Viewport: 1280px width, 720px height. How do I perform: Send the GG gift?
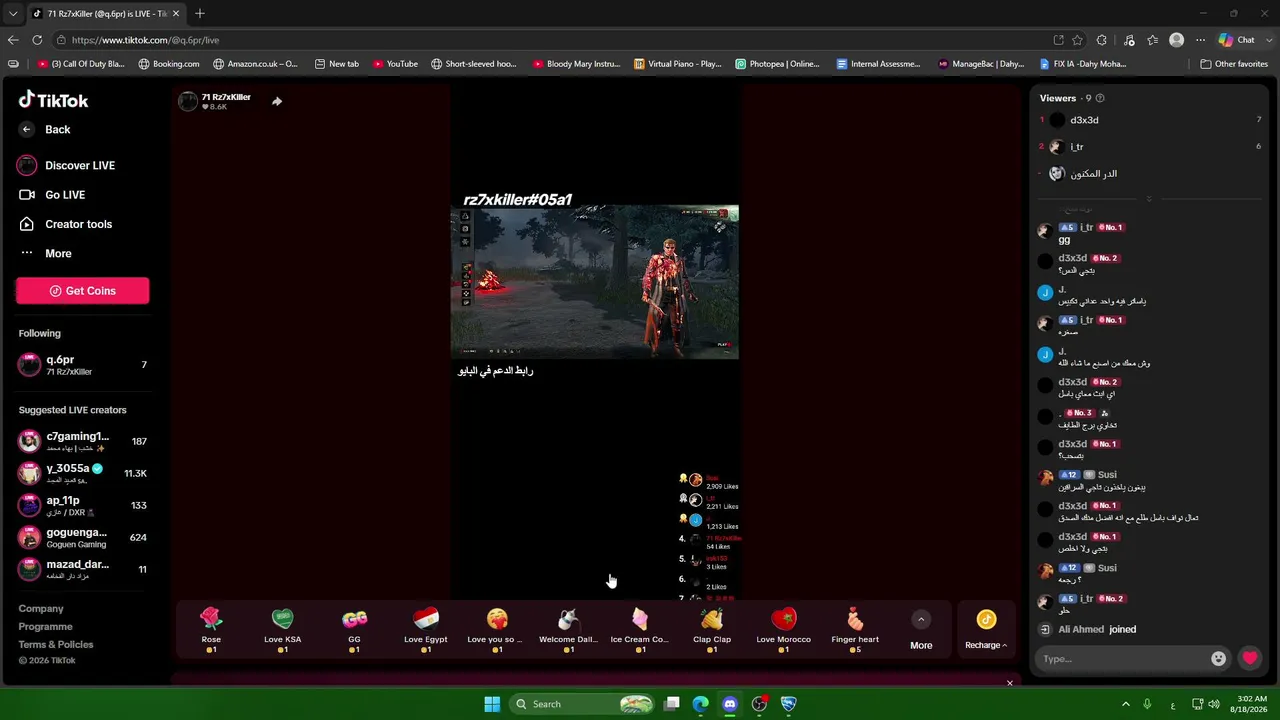pos(354,630)
